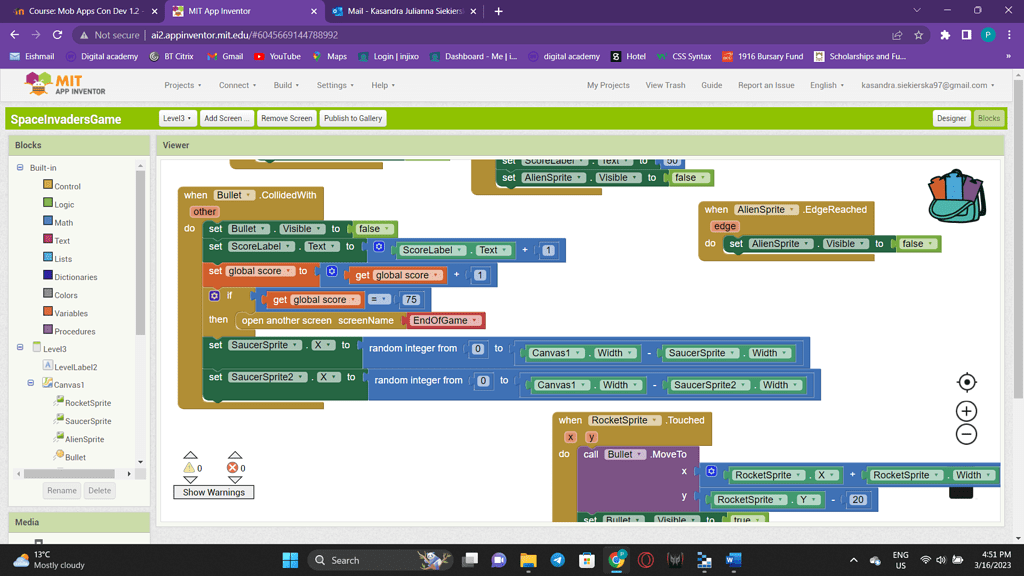Switch to the Designer view
The height and width of the screenshot is (576, 1024).
[951, 118]
